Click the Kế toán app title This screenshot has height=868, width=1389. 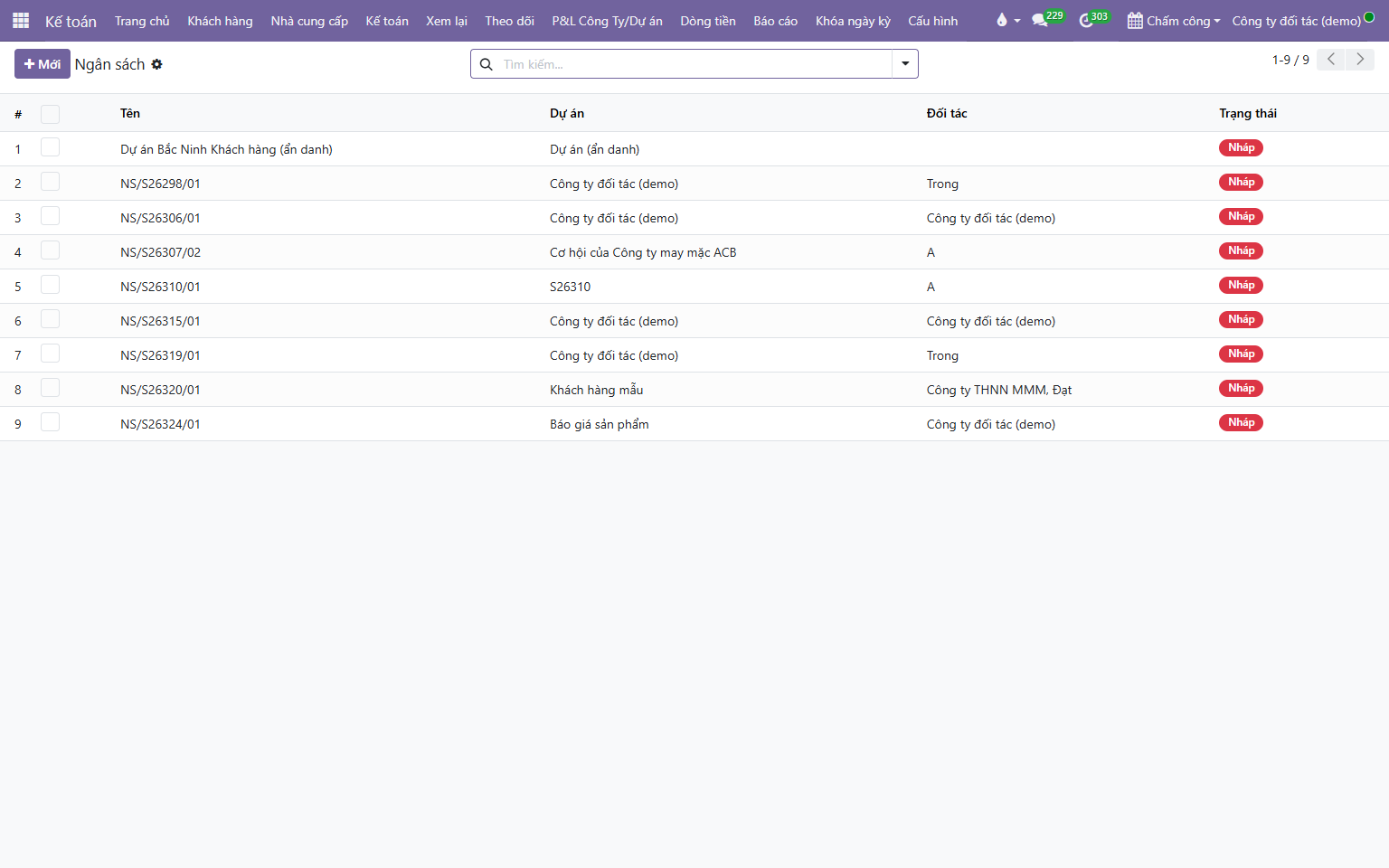(71, 21)
